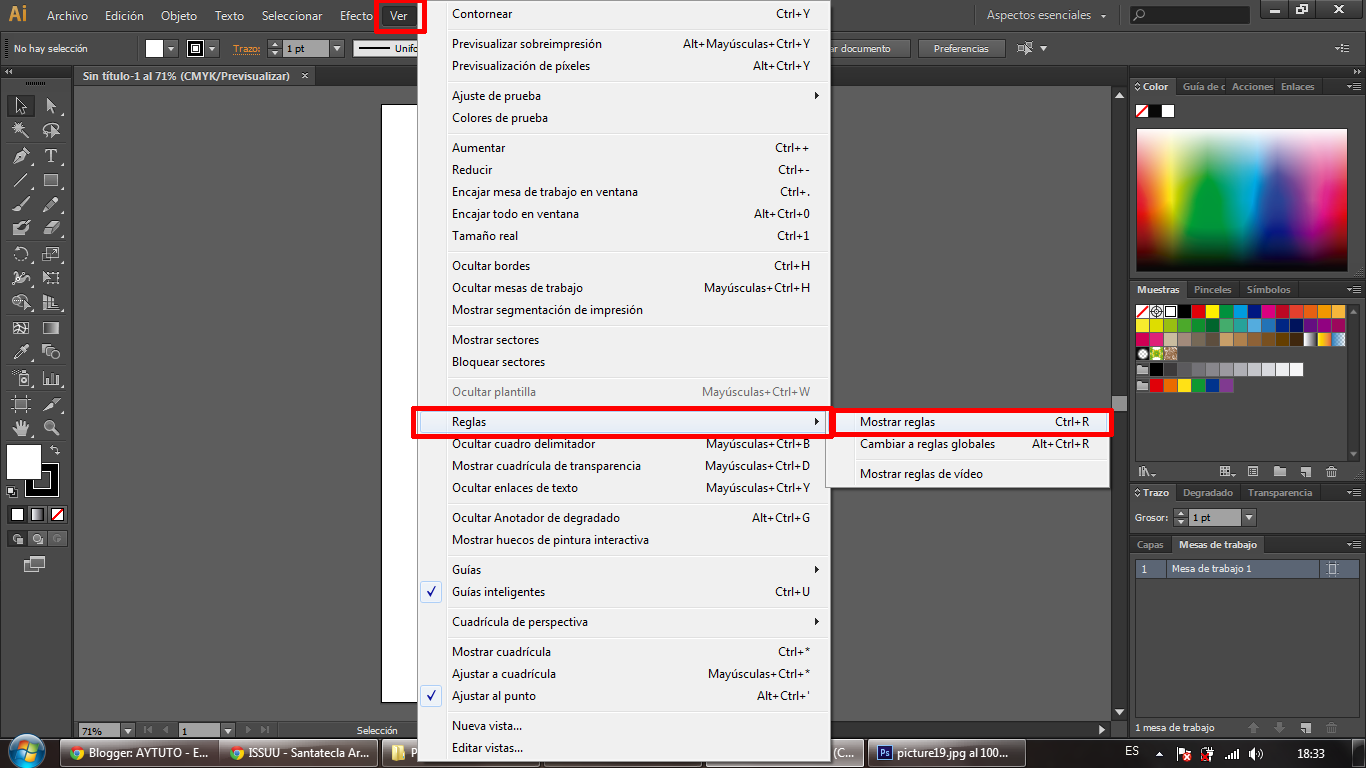
Task: Reset to default fill and stroke
Action: tap(12, 491)
